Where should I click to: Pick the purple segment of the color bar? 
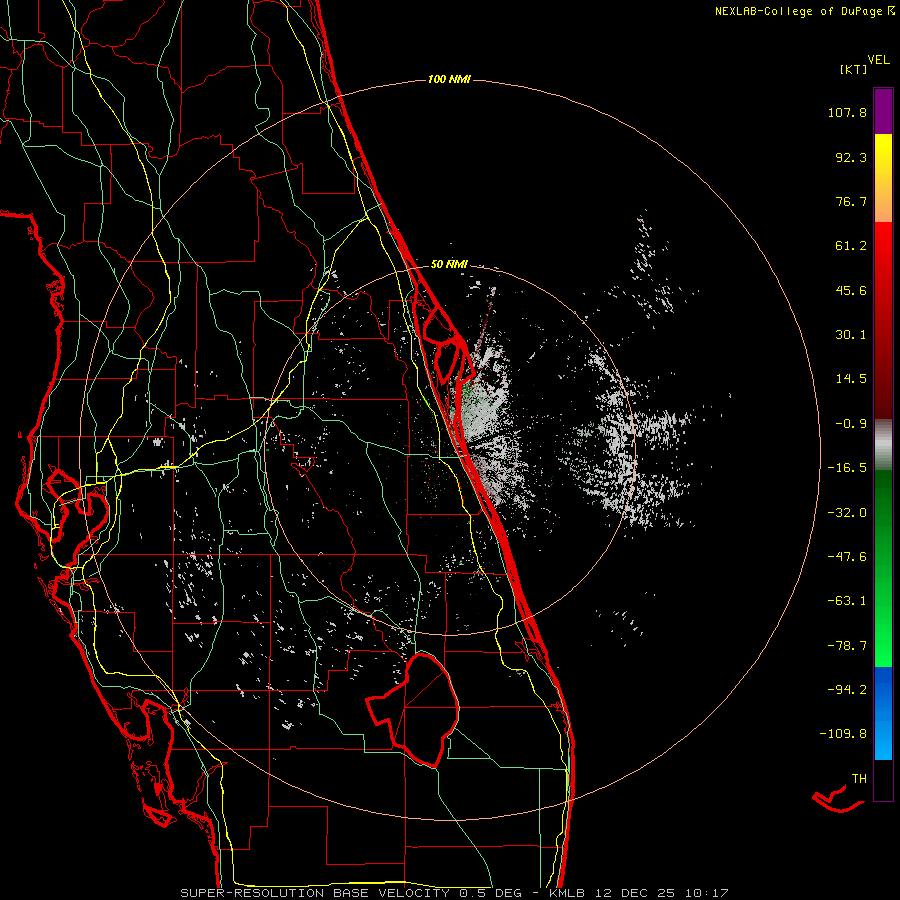tap(883, 111)
